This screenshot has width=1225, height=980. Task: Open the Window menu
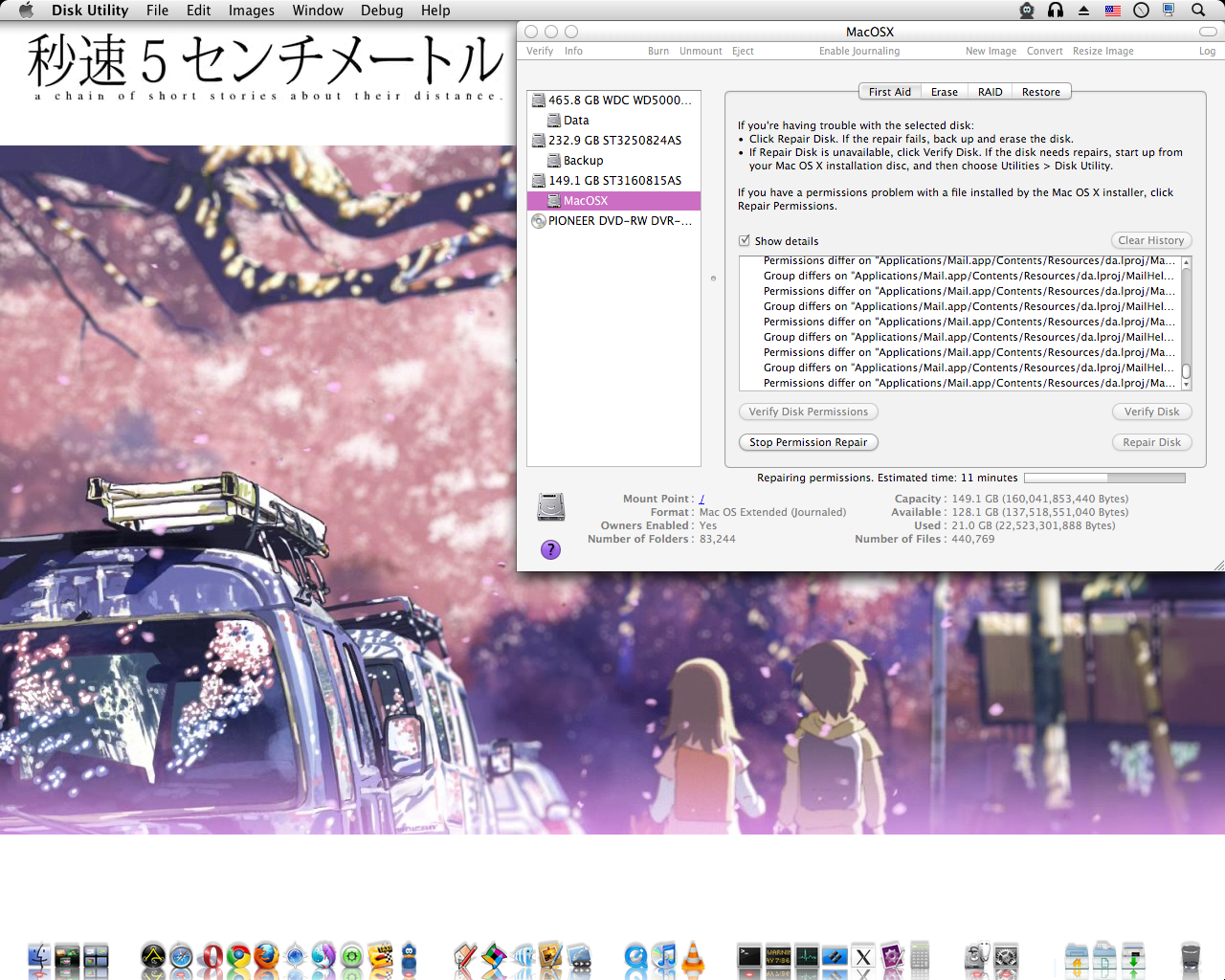tap(318, 10)
